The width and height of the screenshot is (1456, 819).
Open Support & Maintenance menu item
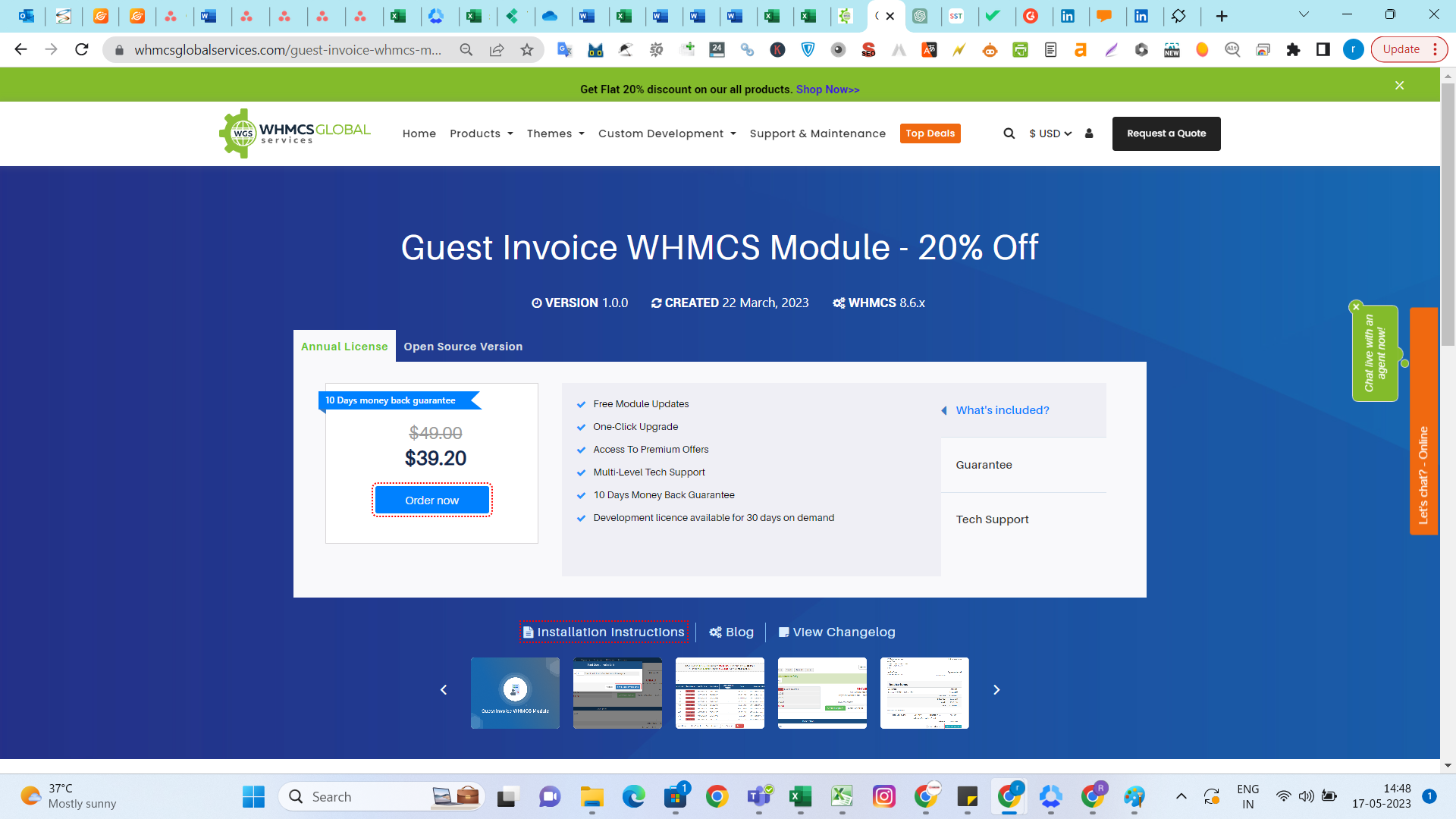(x=817, y=133)
